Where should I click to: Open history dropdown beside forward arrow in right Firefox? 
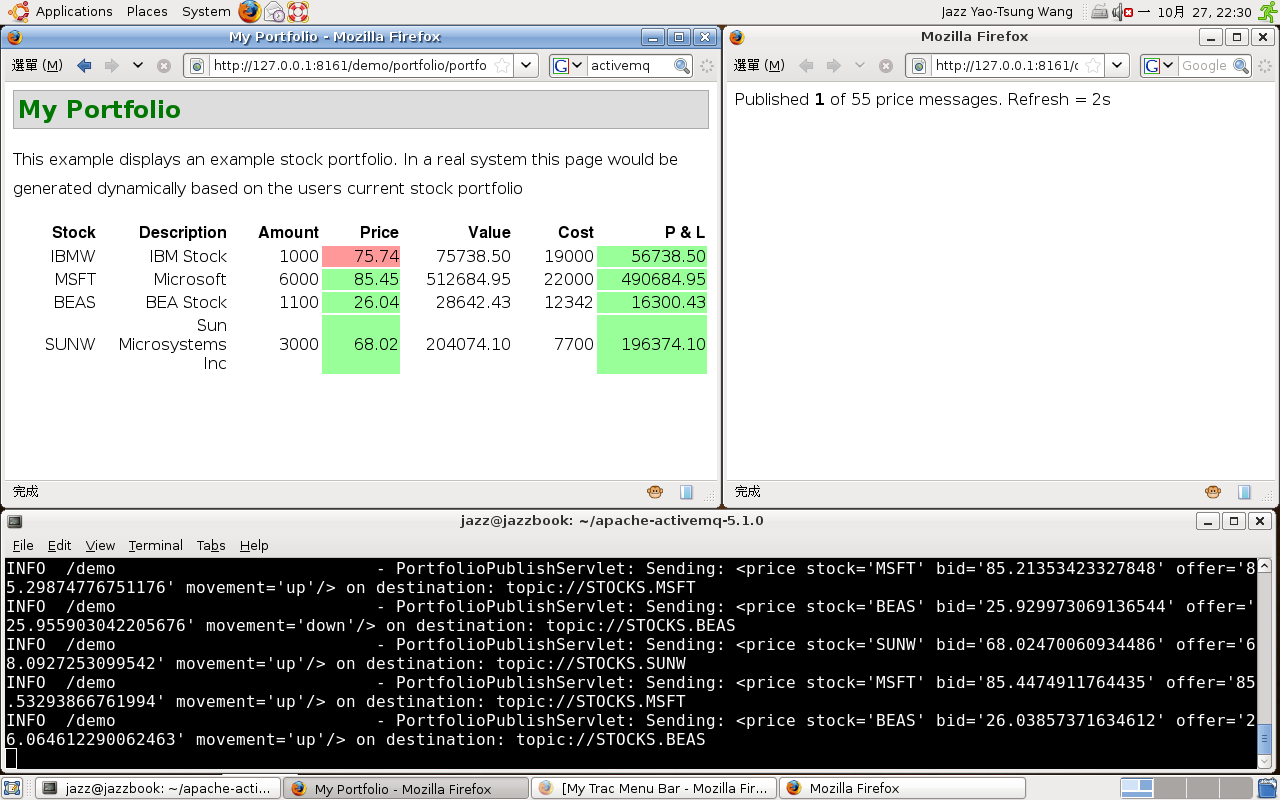point(859,66)
